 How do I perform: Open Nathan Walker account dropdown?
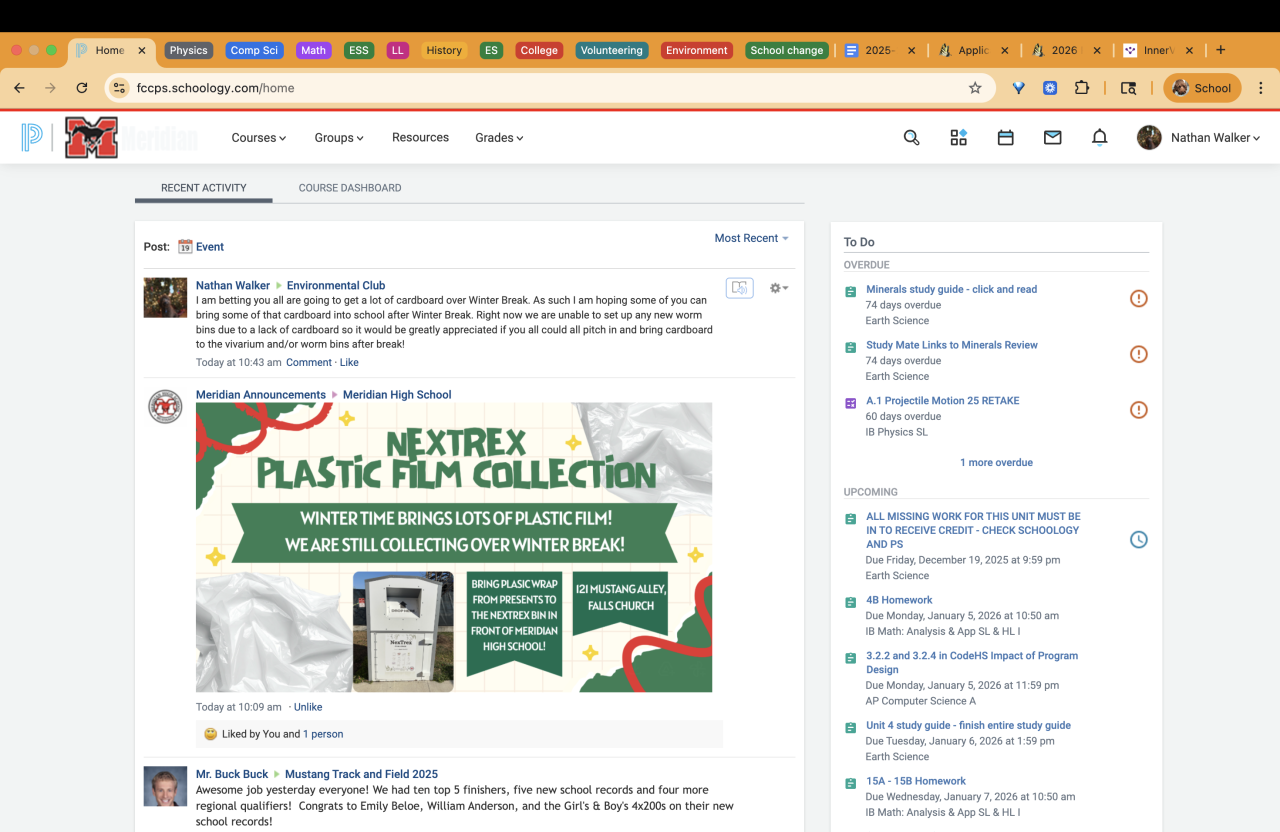pos(1199,138)
